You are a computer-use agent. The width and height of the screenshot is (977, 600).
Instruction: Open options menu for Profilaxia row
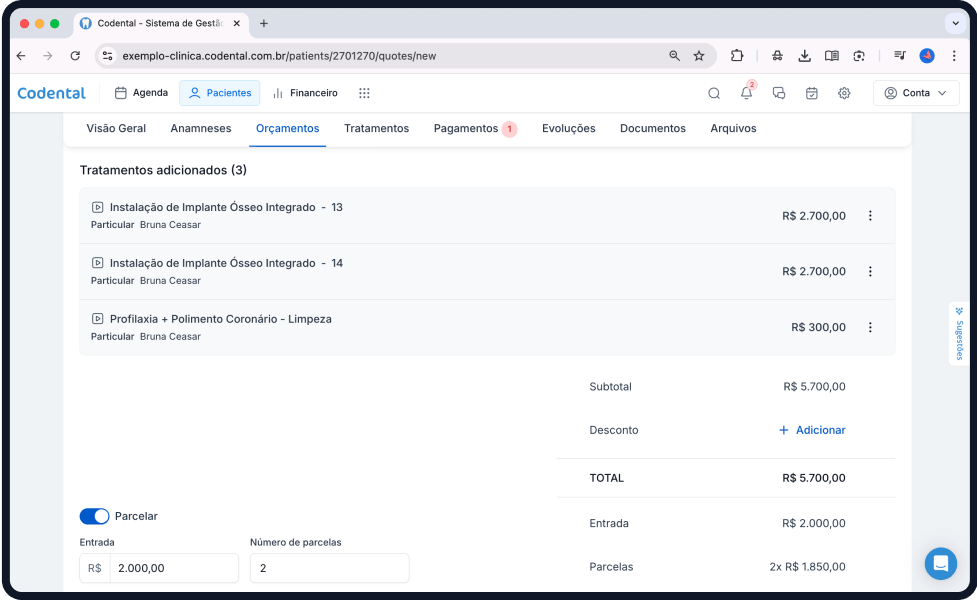click(870, 327)
